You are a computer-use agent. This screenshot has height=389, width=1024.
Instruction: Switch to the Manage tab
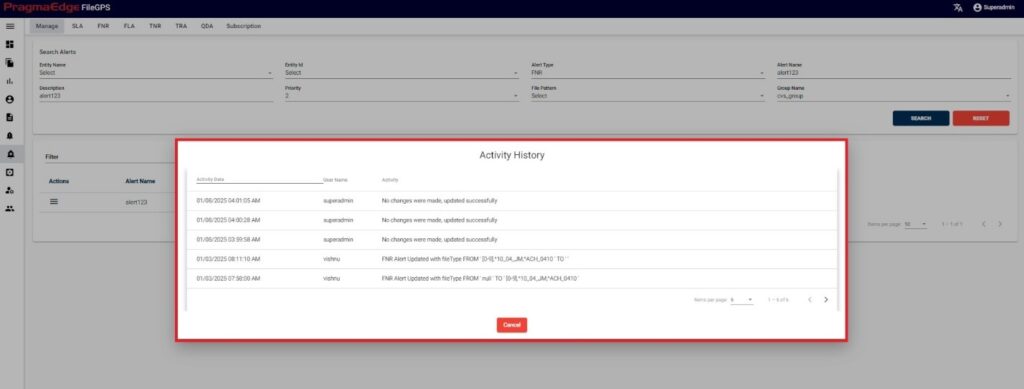click(47, 26)
